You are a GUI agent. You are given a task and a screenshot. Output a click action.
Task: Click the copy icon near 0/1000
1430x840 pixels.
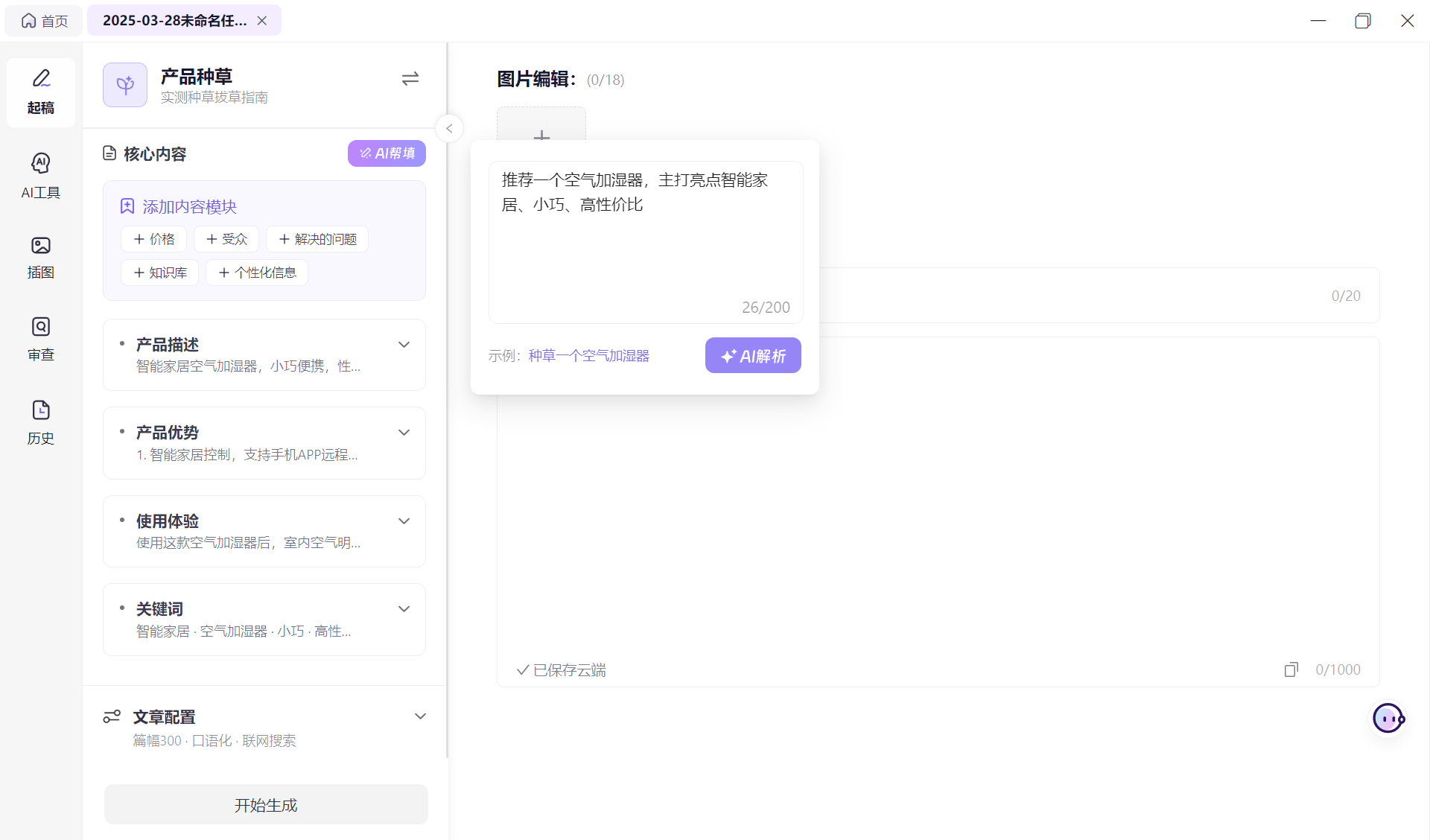(x=1291, y=669)
